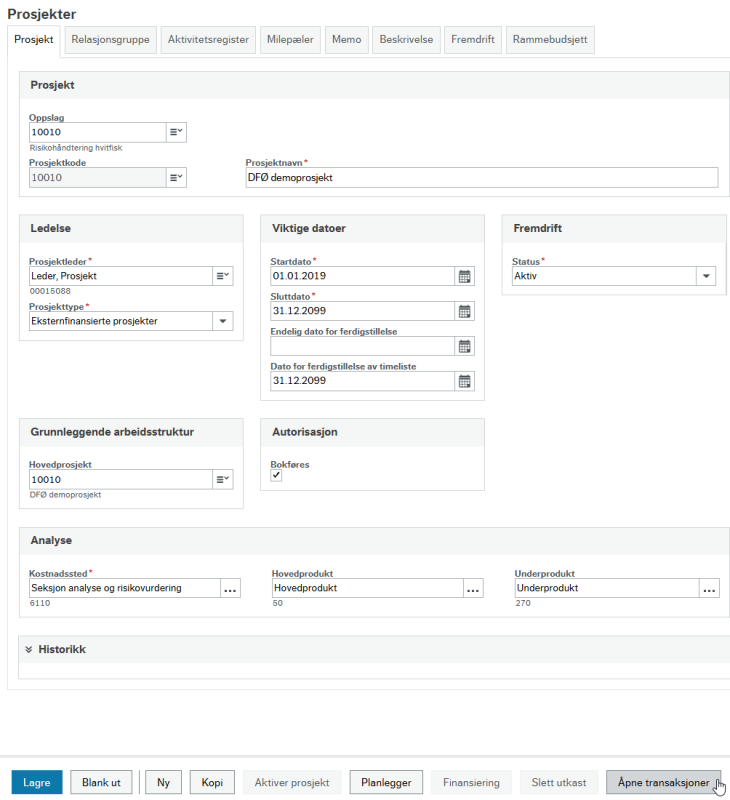
Task: Click the Blank ut button
Action: tap(101, 782)
